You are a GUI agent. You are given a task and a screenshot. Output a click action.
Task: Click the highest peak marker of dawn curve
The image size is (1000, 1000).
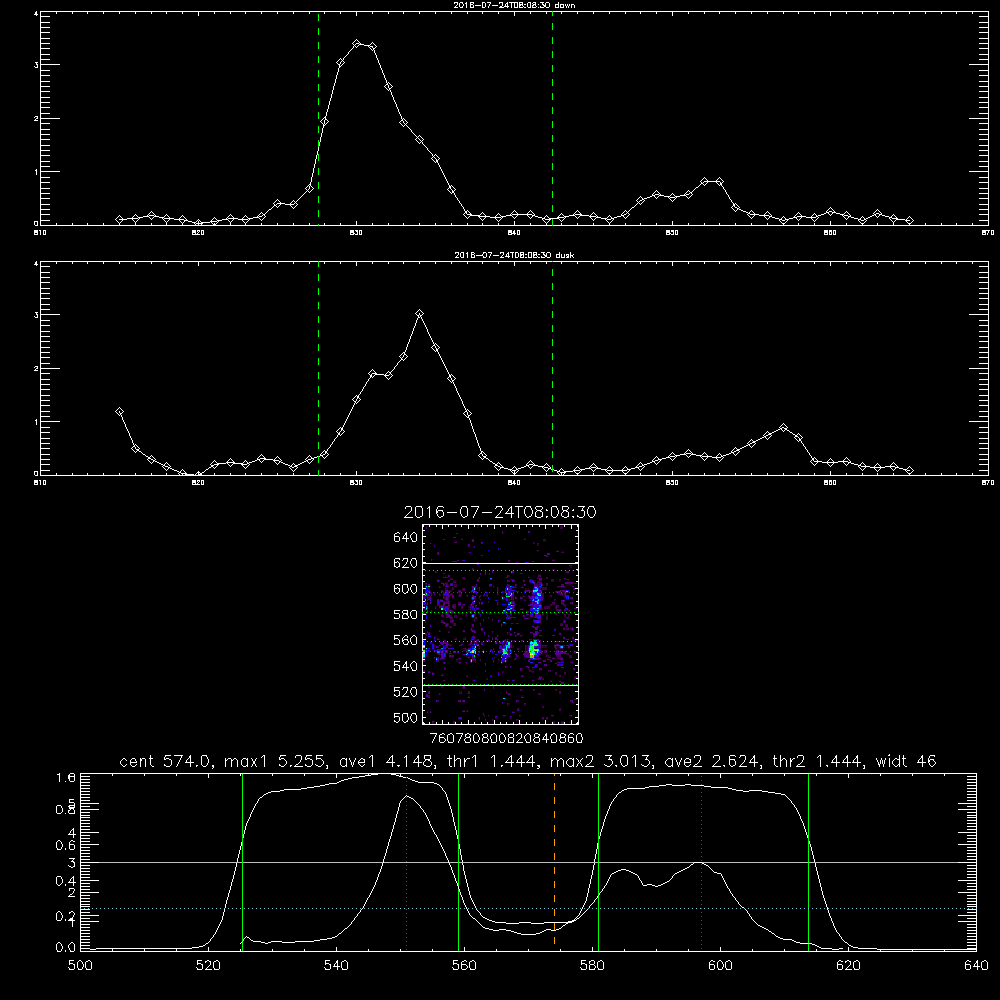(357, 44)
